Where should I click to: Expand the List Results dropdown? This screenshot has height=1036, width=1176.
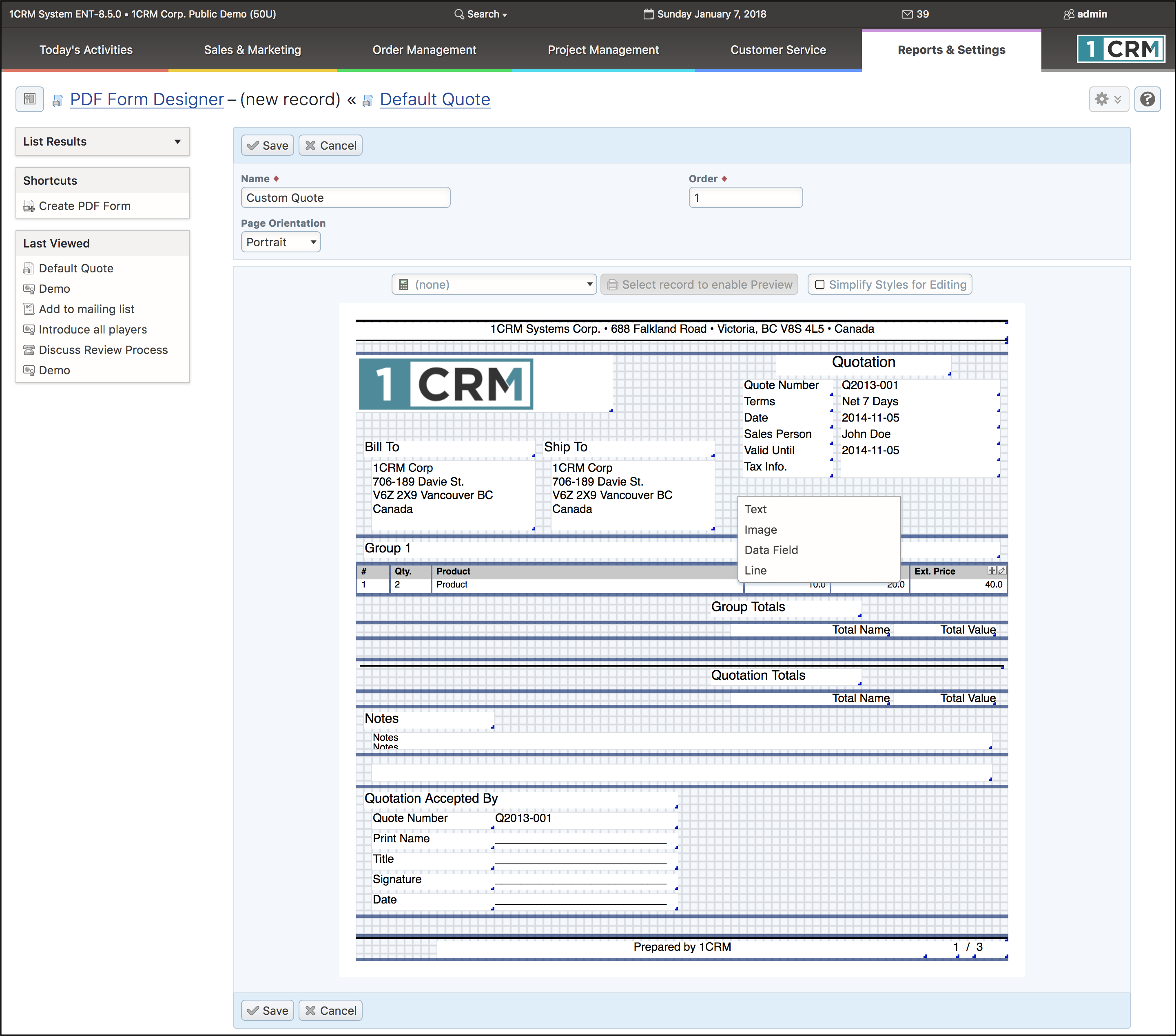tap(102, 141)
